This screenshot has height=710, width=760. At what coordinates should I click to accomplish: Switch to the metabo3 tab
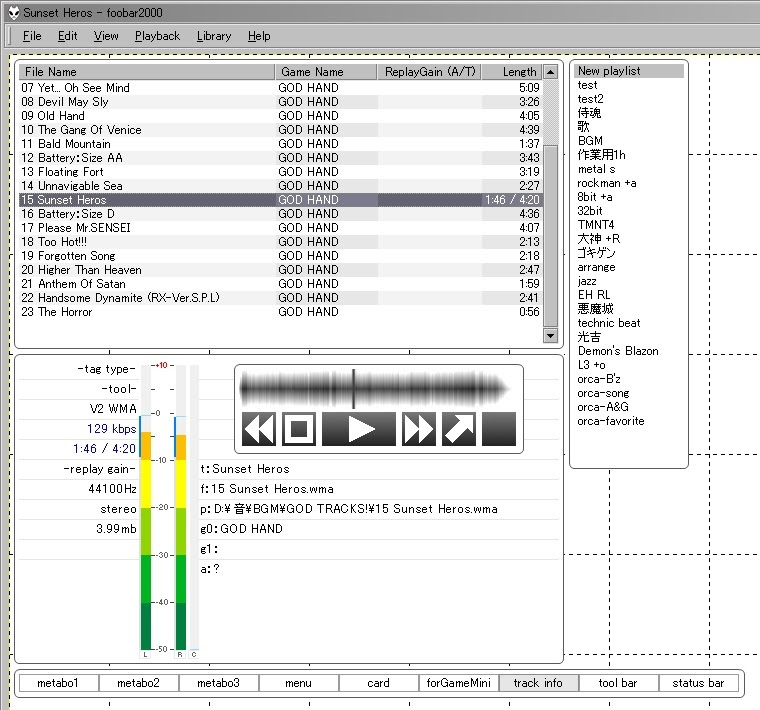pyautogui.click(x=219, y=683)
